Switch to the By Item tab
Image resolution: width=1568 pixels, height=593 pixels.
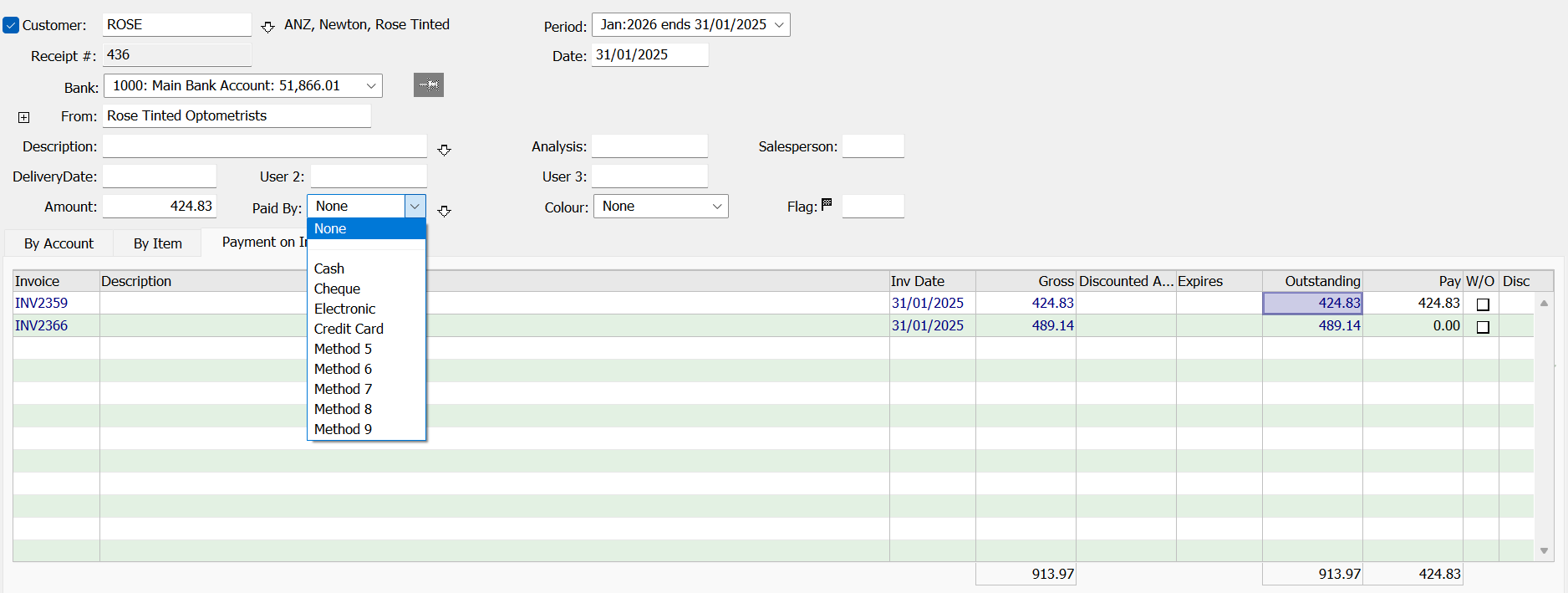point(157,243)
